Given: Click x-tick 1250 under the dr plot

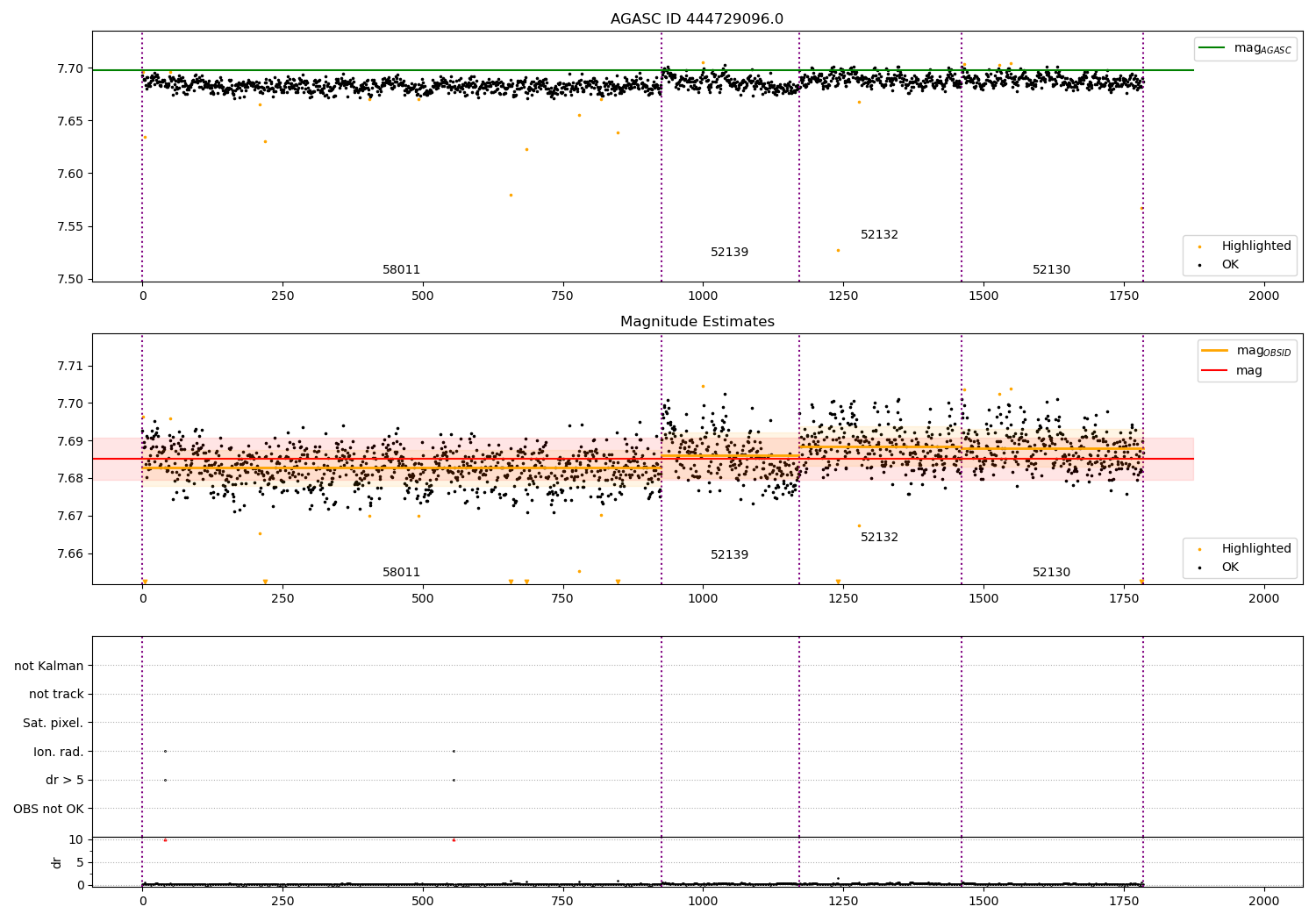Looking at the screenshot, I should [x=842, y=901].
